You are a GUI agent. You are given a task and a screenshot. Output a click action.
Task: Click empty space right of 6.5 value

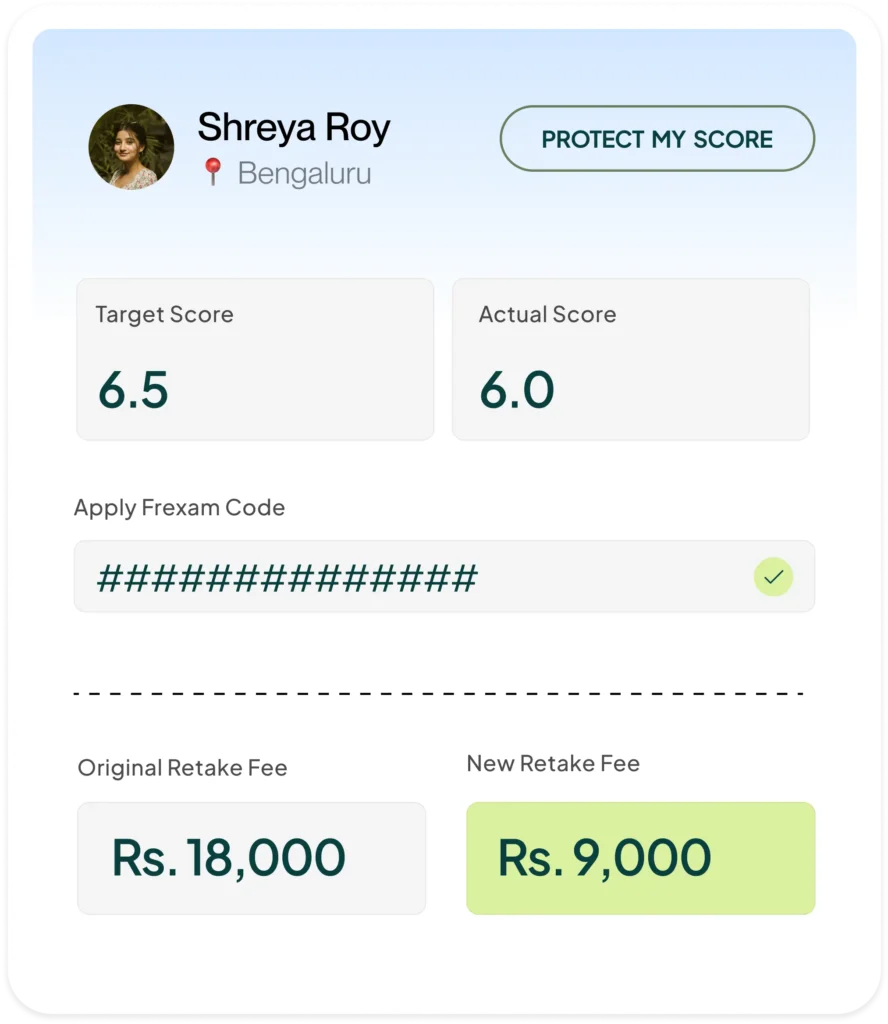point(320,389)
